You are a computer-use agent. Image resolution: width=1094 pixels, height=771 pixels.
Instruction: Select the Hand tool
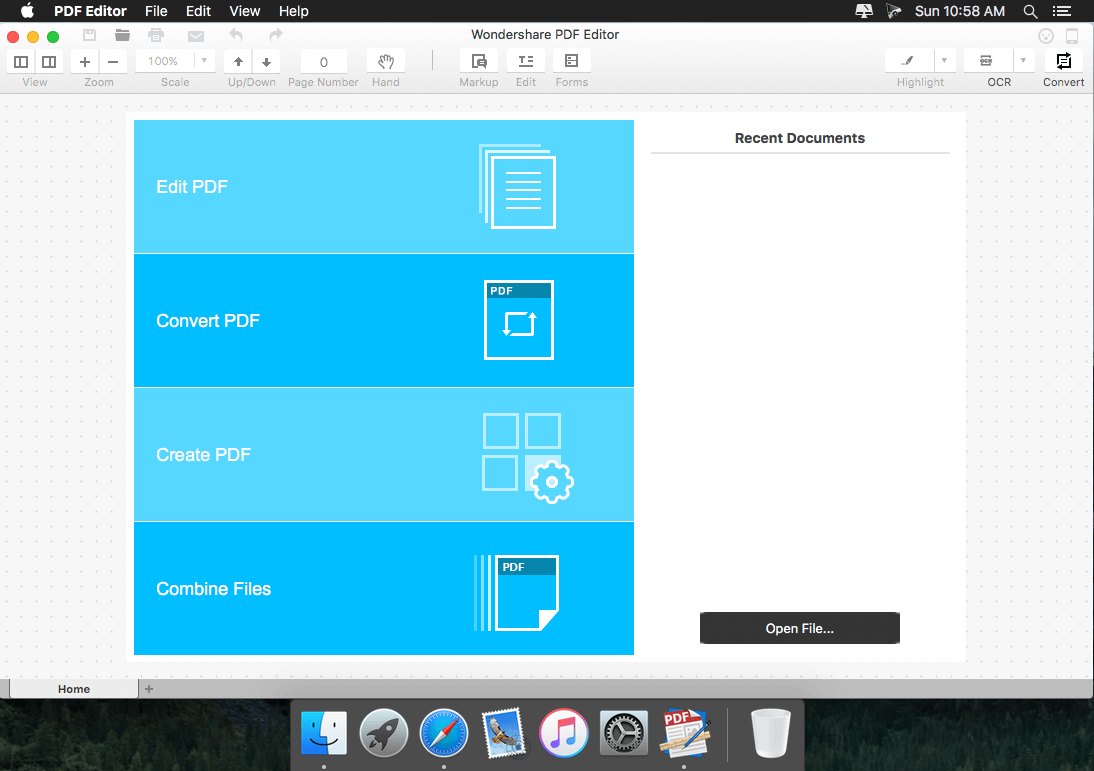point(386,61)
